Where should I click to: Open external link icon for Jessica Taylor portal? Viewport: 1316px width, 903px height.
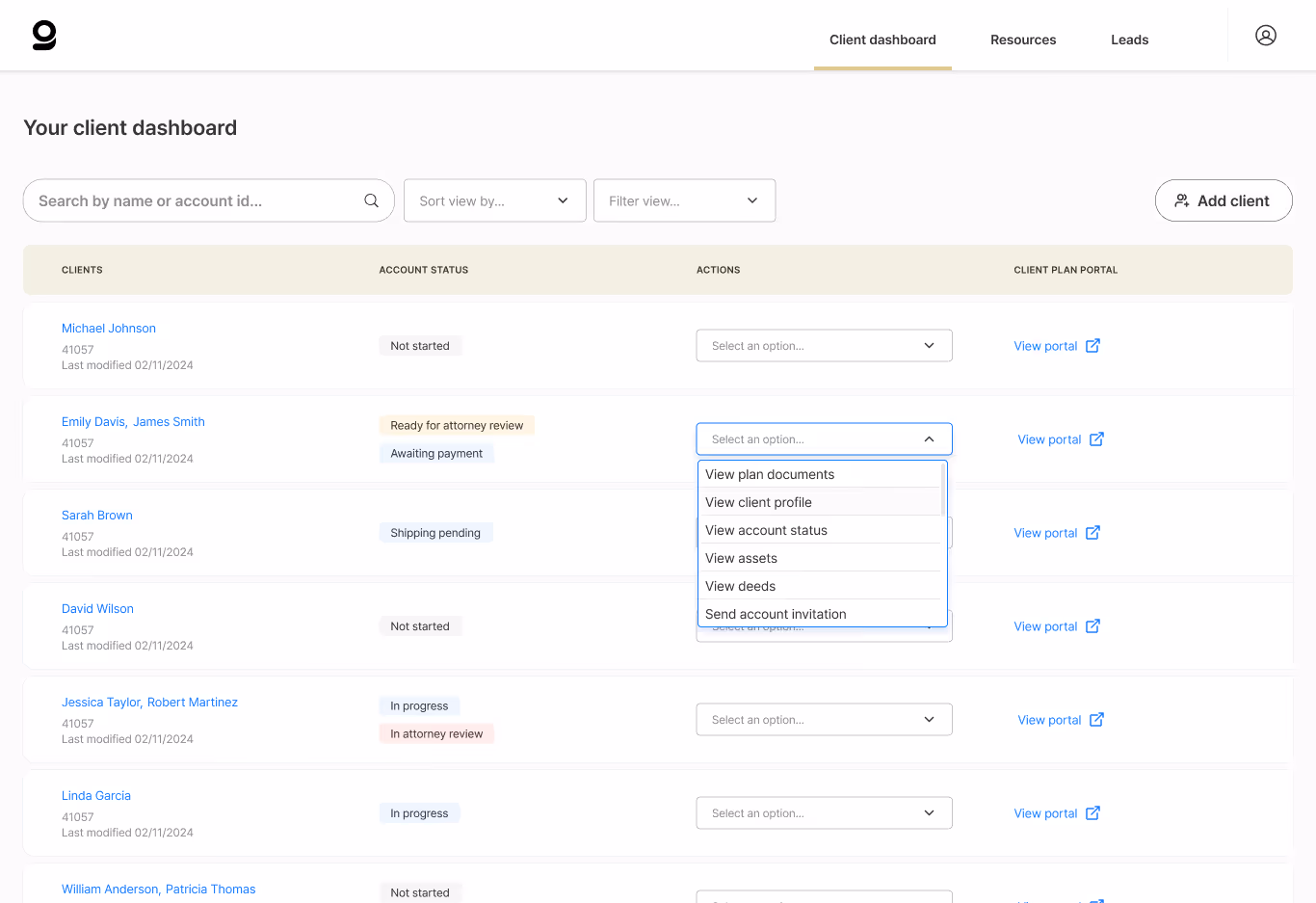coord(1096,720)
